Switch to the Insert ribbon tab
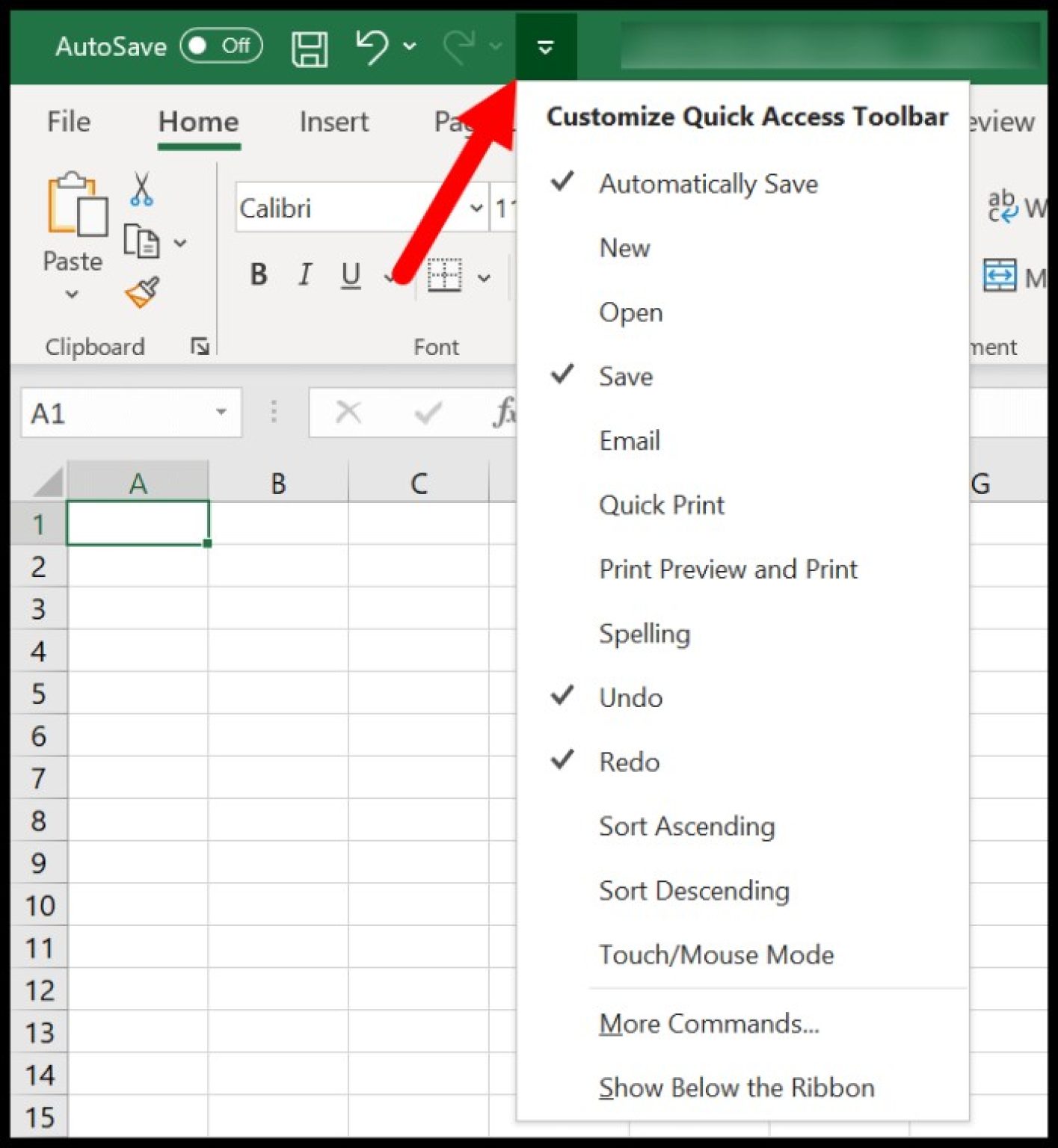The width and height of the screenshot is (1058, 1148). pyautogui.click(x=333, y=122)
